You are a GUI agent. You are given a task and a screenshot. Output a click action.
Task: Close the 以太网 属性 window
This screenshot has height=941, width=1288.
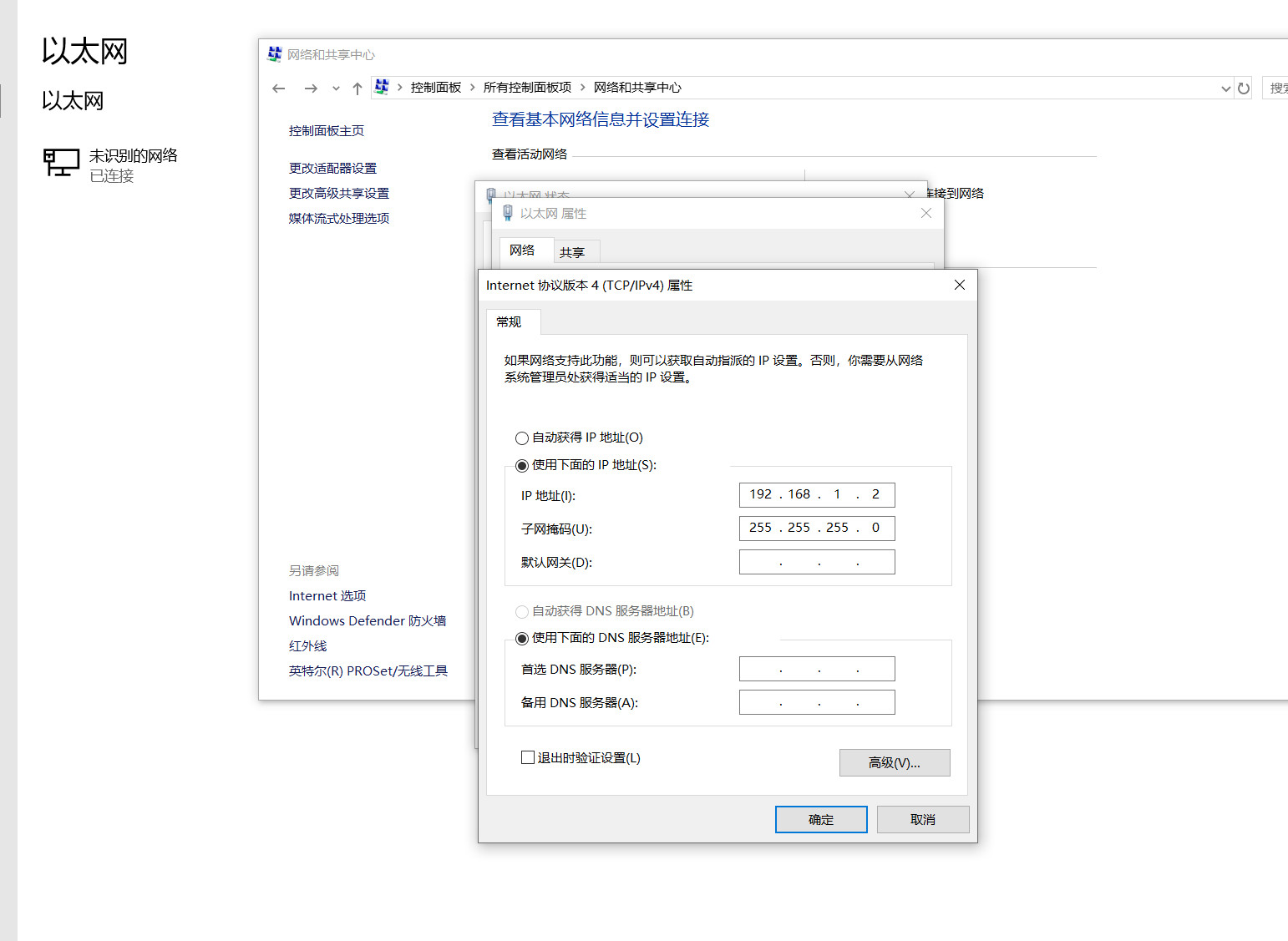925,214
